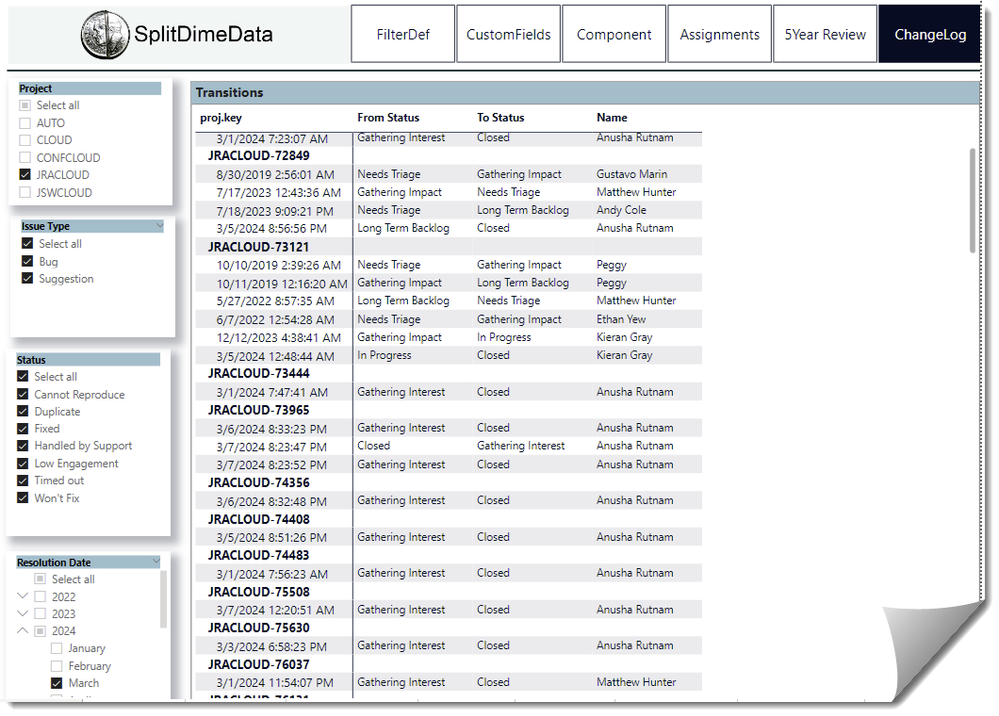Viewport: 999px width, 716px height.
Task: Uncheck the Won't Fix status
Action: (23, 498)
